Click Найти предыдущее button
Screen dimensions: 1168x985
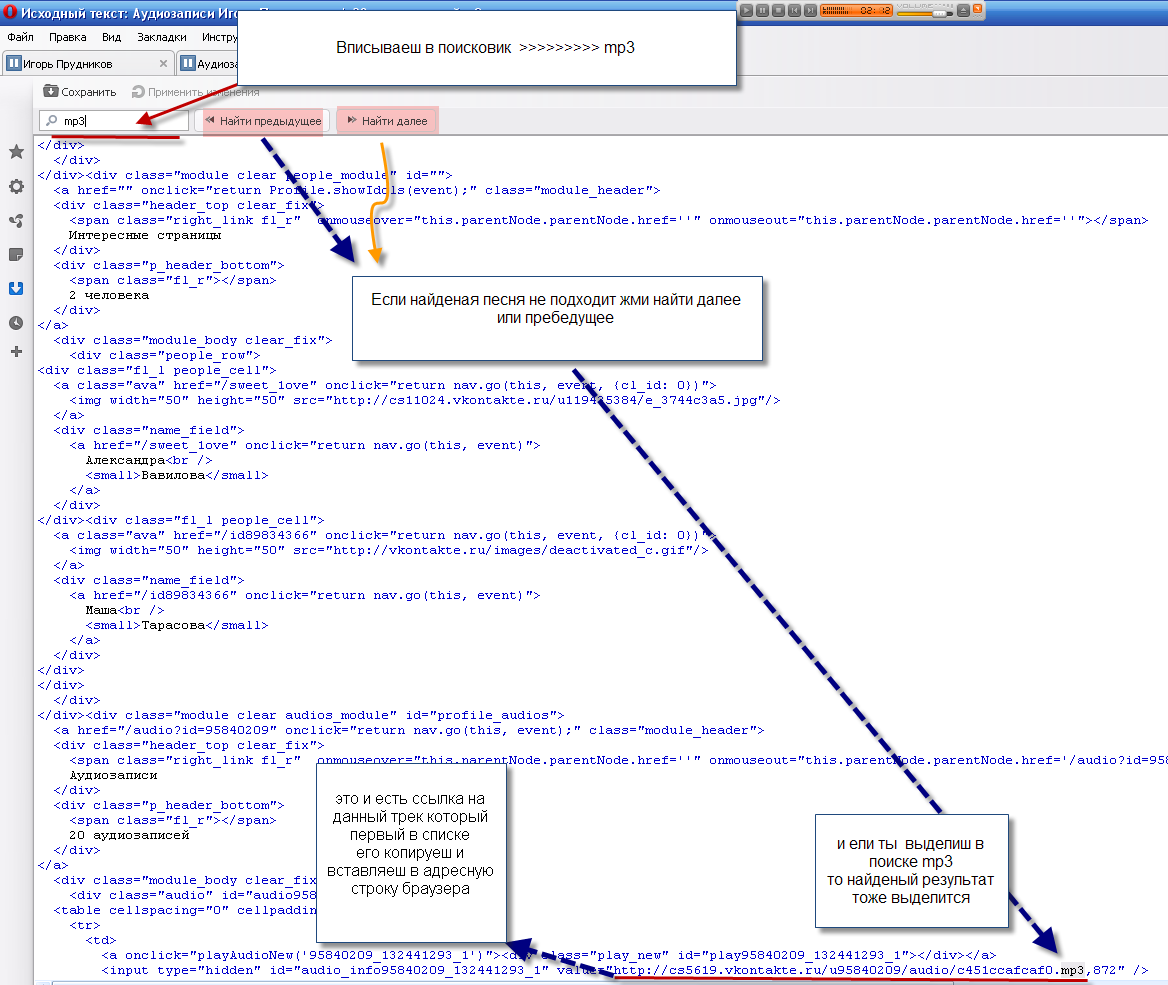(263, 121)
